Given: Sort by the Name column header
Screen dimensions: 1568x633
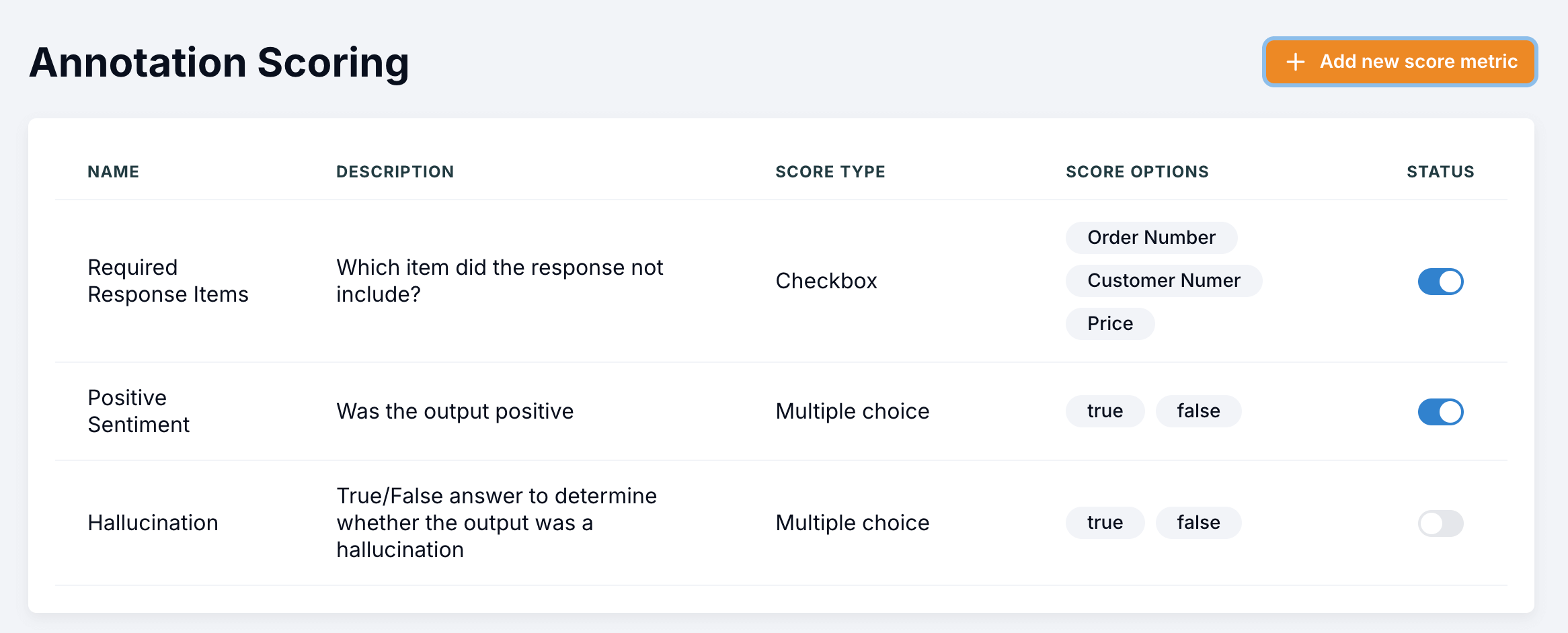Looking at the screenshot, I should [x=113, y=172].
